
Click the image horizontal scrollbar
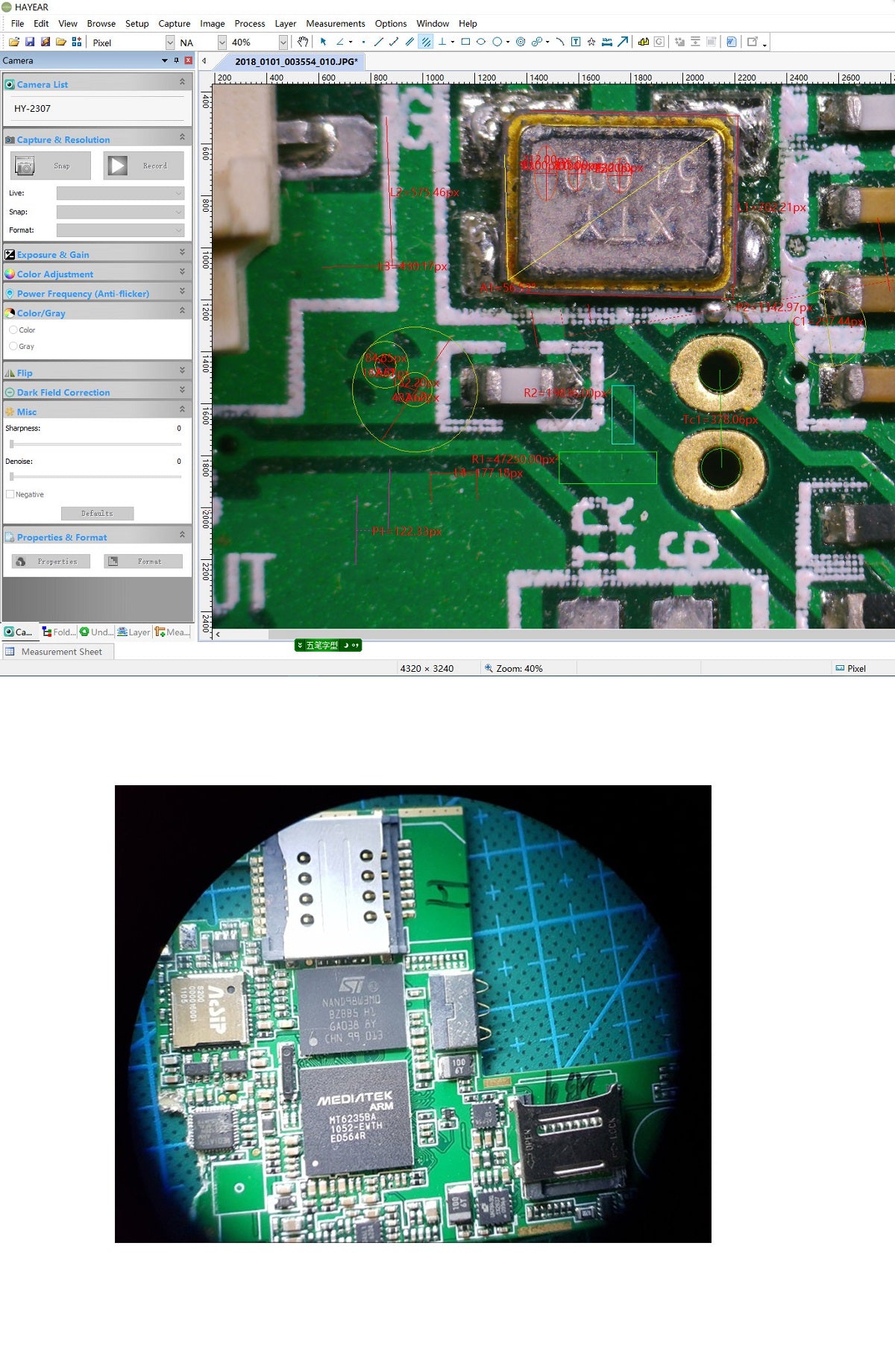point(553,635)
